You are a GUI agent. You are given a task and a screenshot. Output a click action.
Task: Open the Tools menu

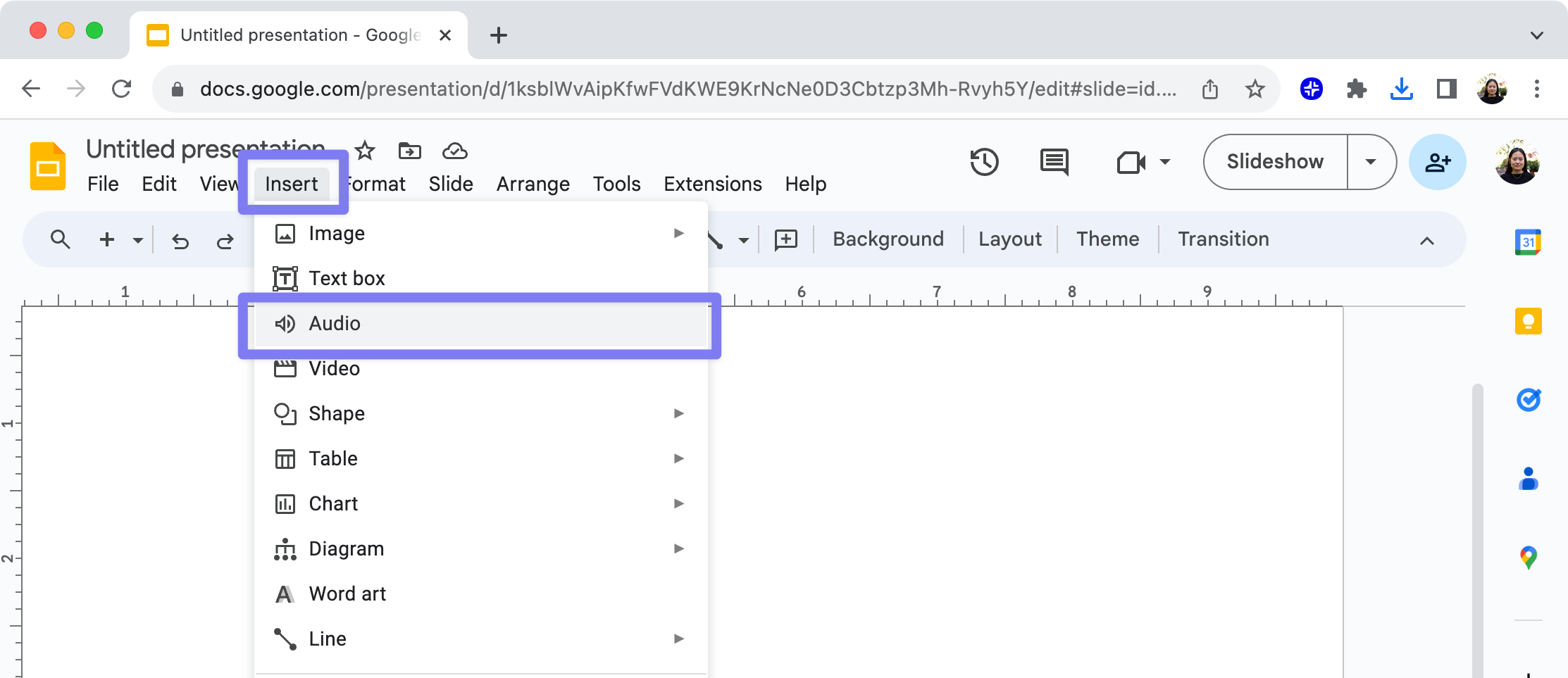tap(616, 184)
